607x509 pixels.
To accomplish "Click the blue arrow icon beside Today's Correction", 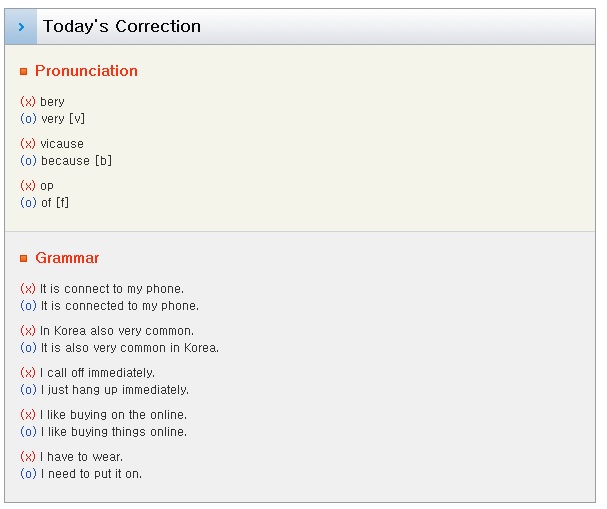I will tap(21, 27).
